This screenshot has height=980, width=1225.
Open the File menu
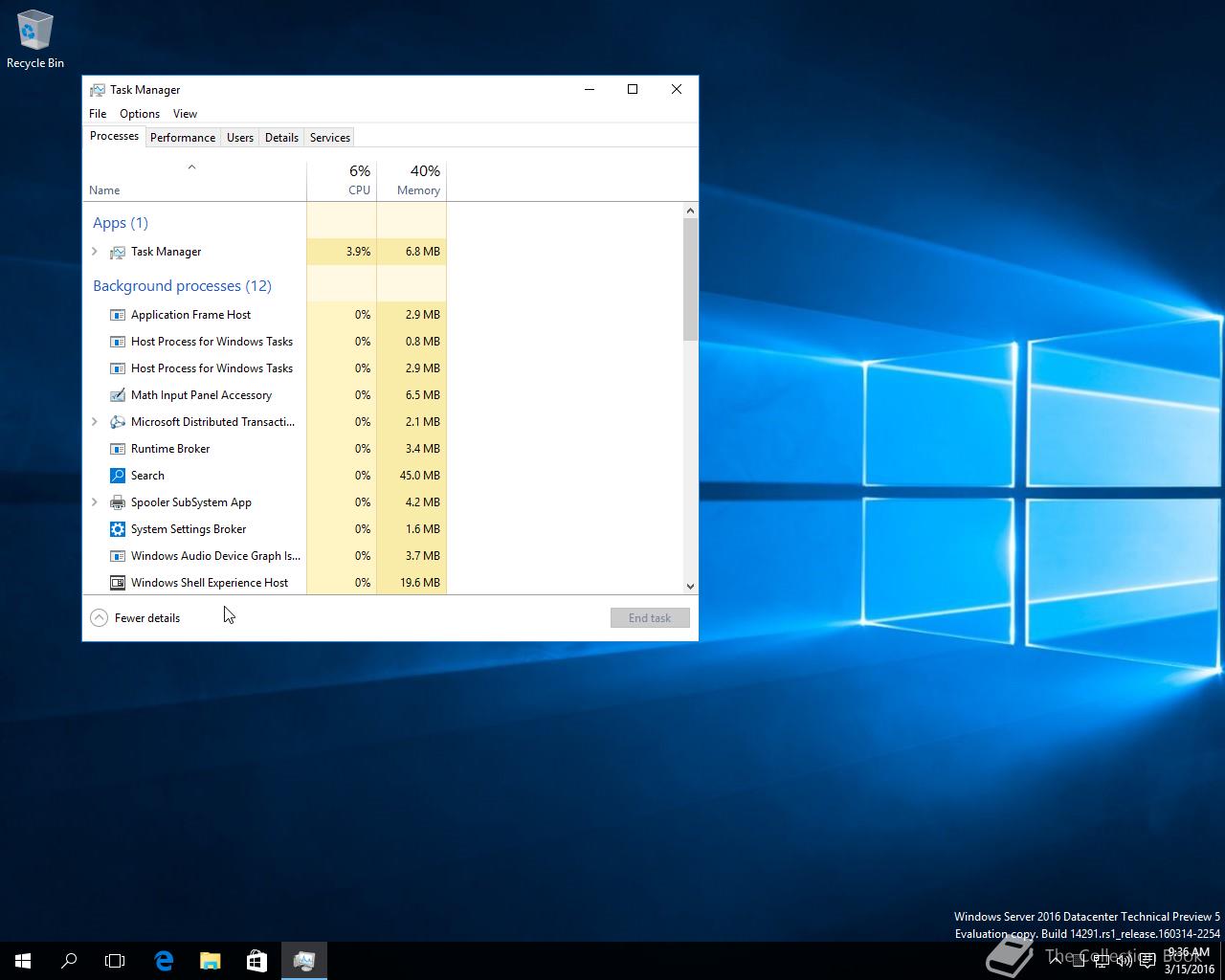pyautogui.click(x=98, y=114)
